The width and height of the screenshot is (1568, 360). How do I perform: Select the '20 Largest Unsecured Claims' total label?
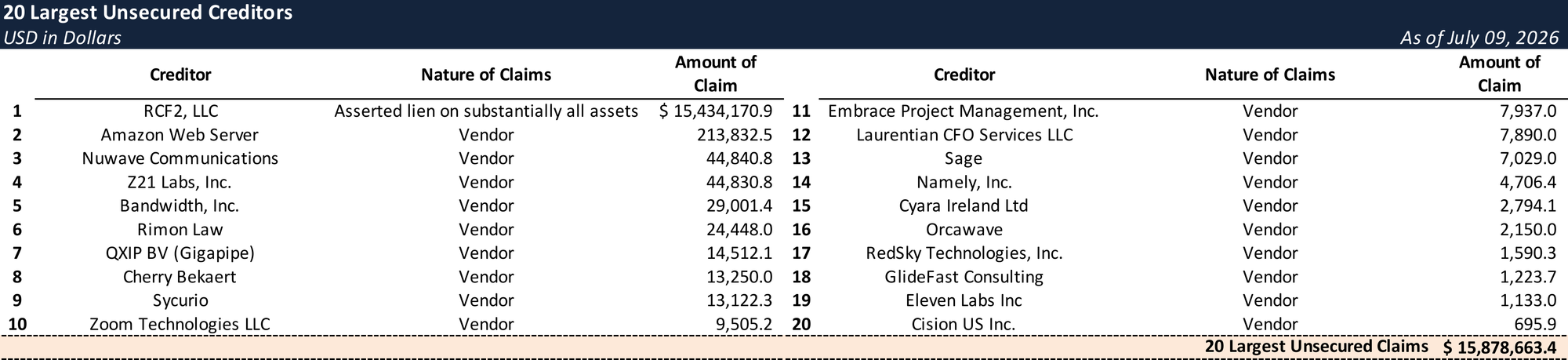1316,346
